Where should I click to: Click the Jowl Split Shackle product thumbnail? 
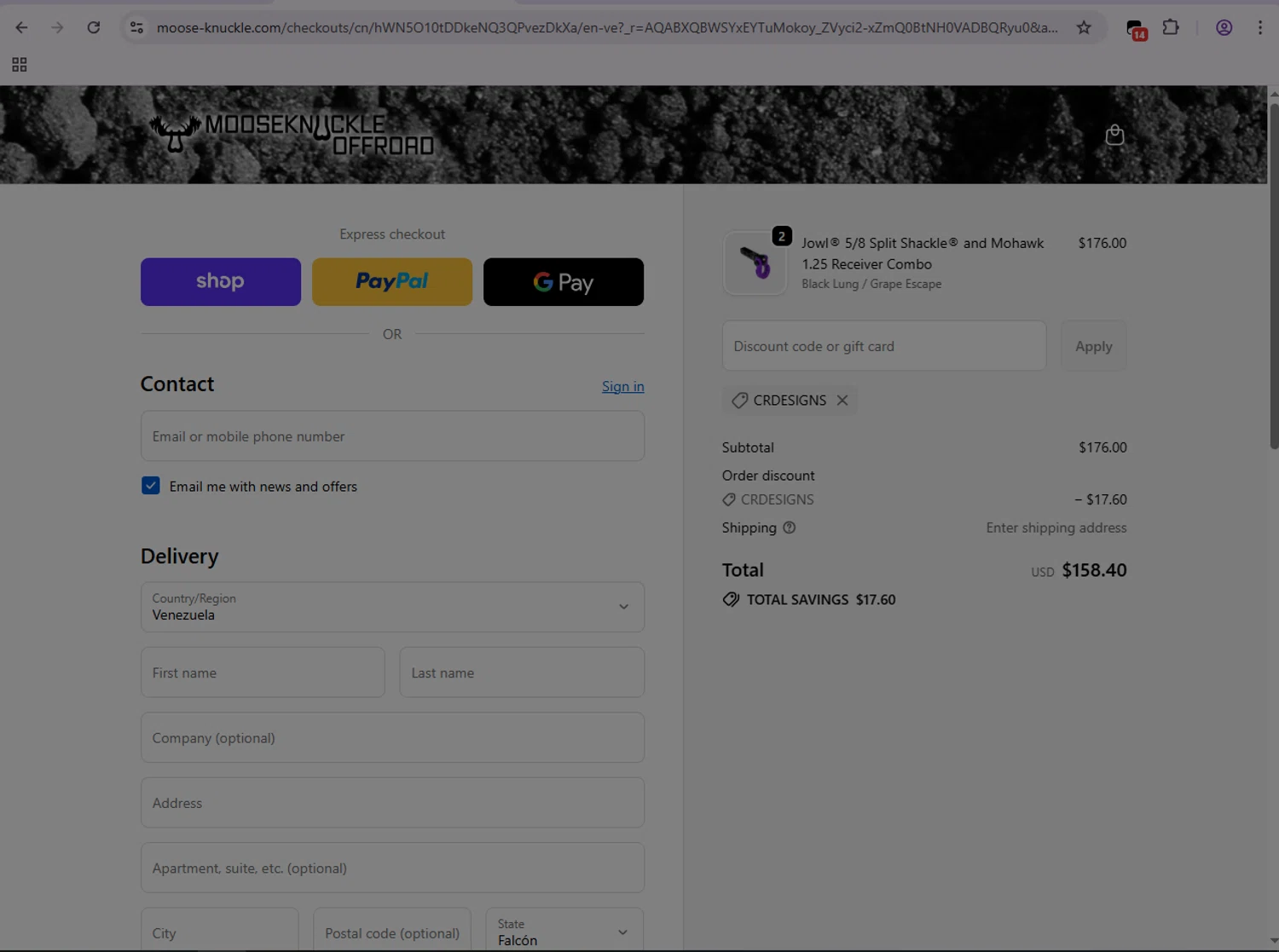[755, 263]
